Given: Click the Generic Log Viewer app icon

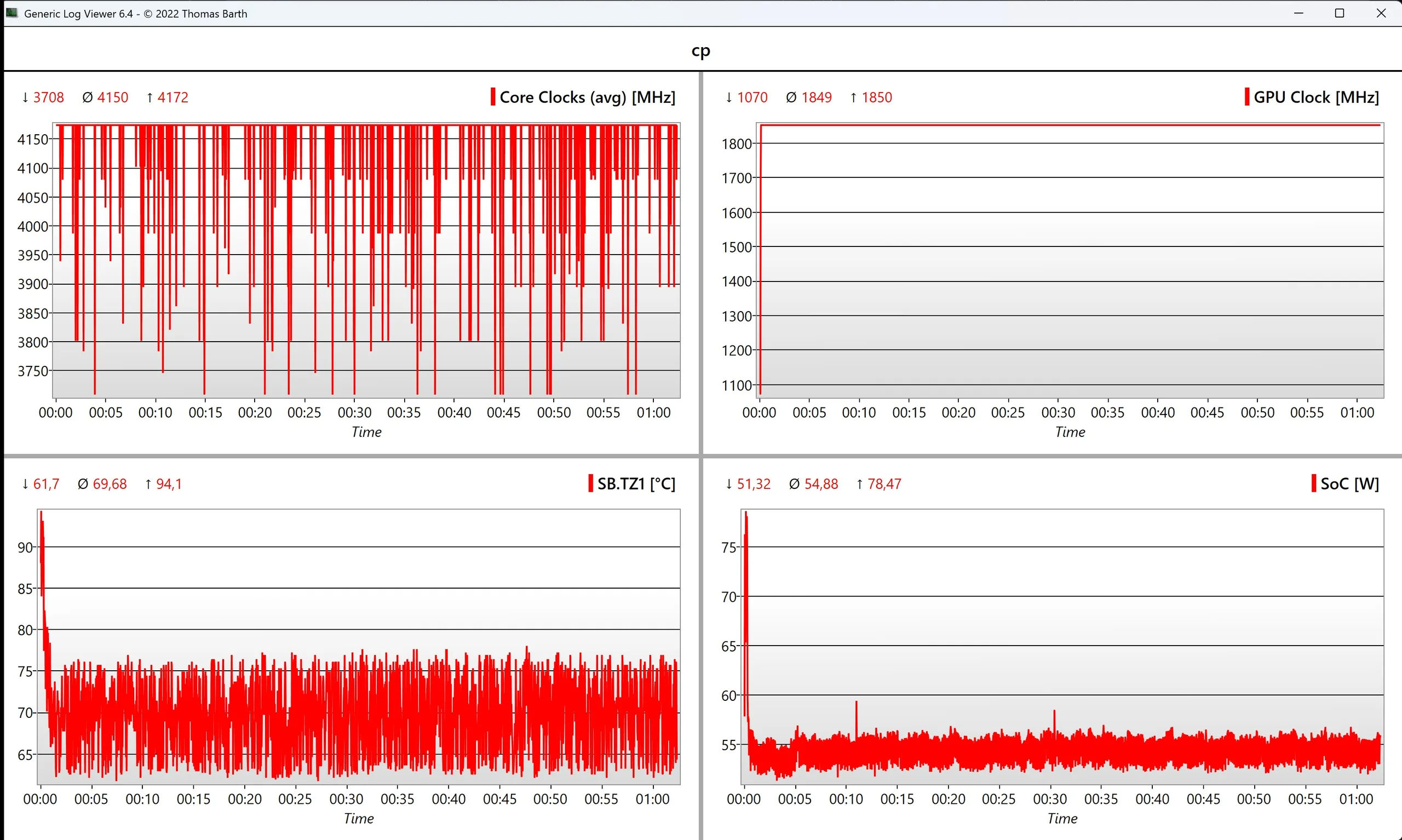Looking at the screenshot, I should (12, 13).
